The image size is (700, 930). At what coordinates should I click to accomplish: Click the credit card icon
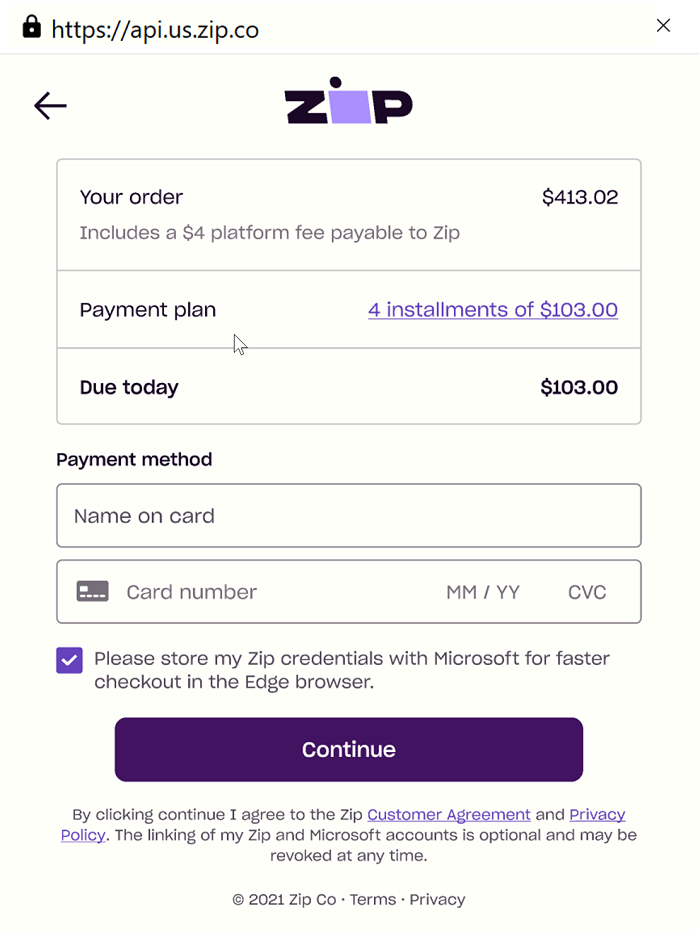pyautogui.click(x=93, y=592)
